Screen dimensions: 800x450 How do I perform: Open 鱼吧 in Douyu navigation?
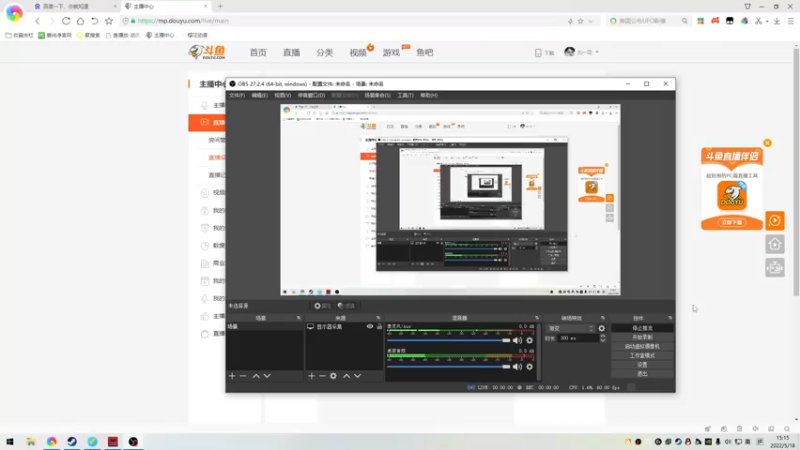click(424, 53)
